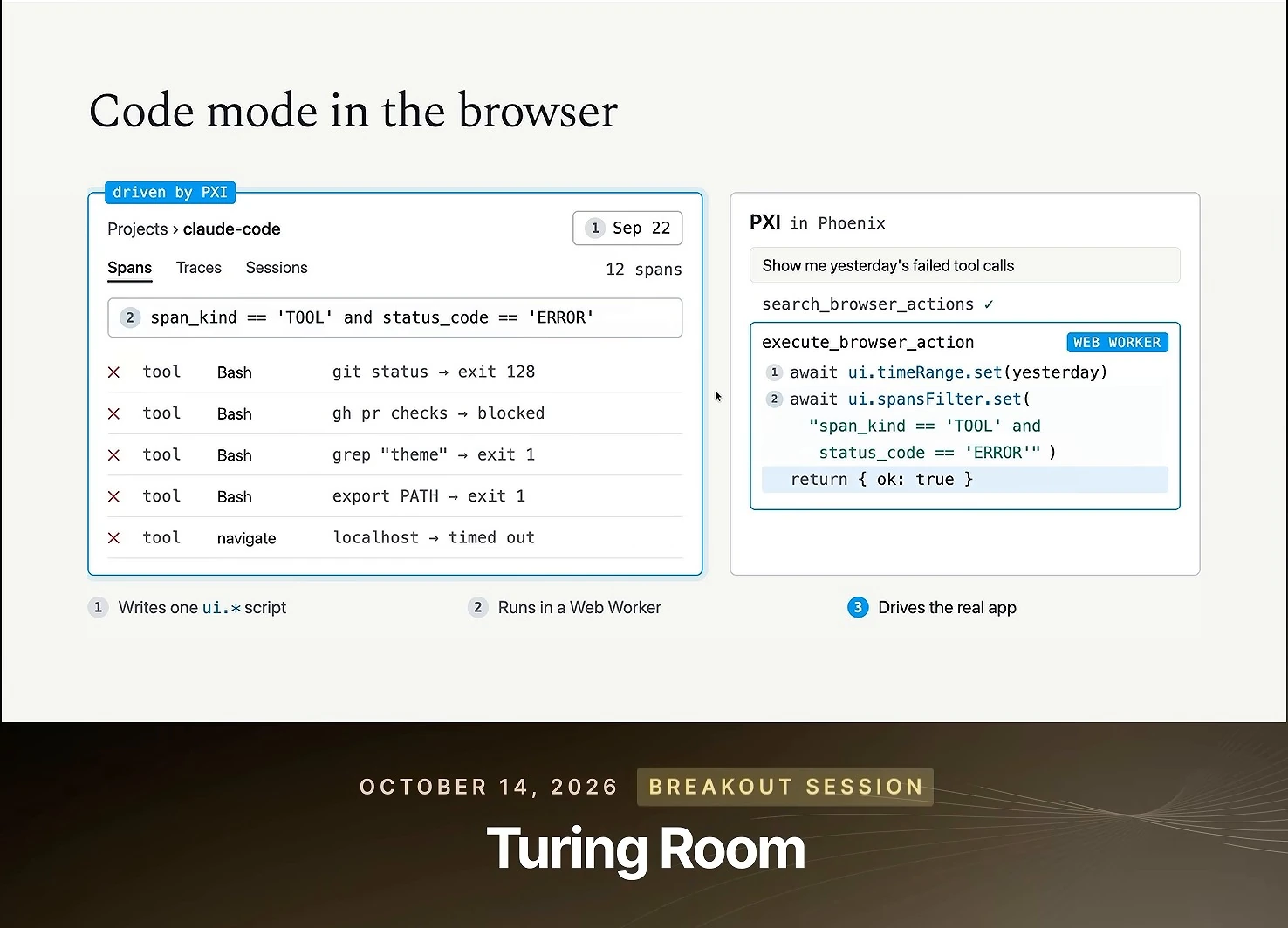Viewport: 1288px width, 928px height.
Task: Open the Traces tab
Action: 199,268
